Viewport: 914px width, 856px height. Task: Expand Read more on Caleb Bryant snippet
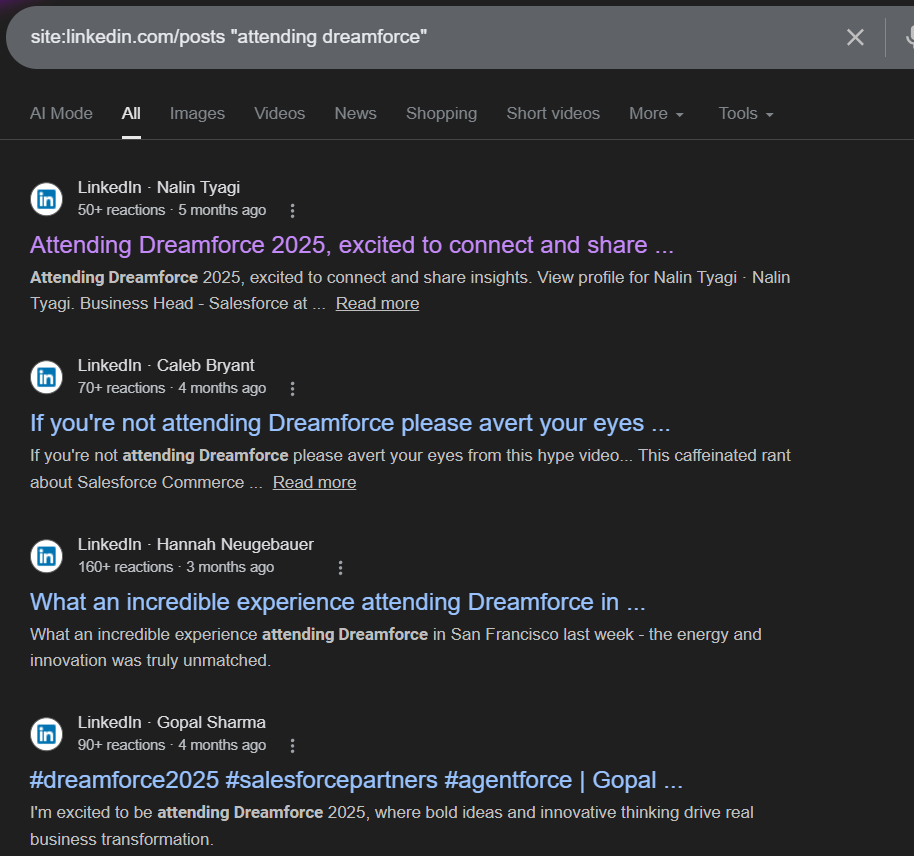[x=314, y=483]
